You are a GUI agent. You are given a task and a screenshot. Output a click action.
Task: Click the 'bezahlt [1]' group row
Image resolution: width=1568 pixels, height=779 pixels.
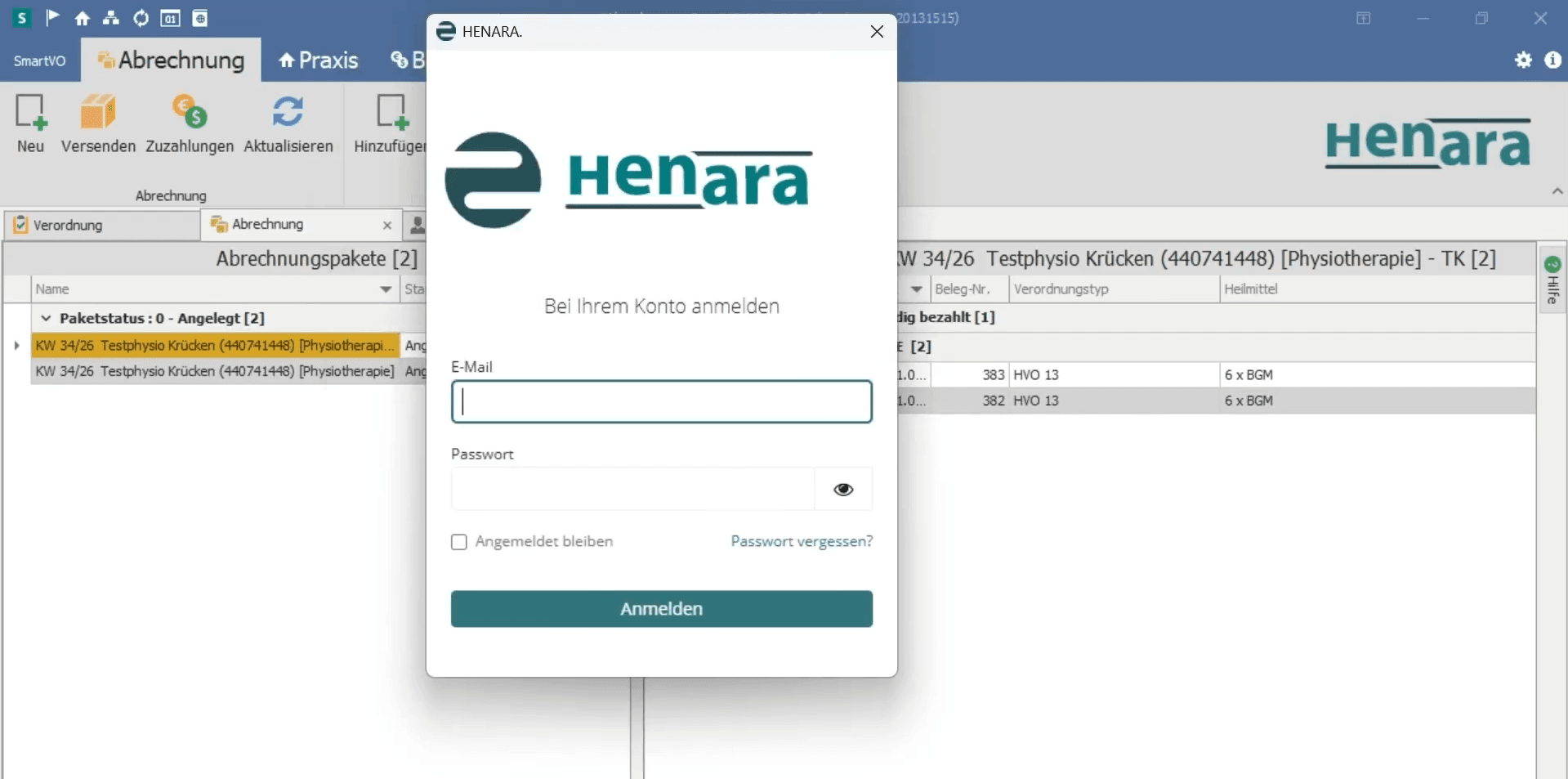(x=1216, y=317)
